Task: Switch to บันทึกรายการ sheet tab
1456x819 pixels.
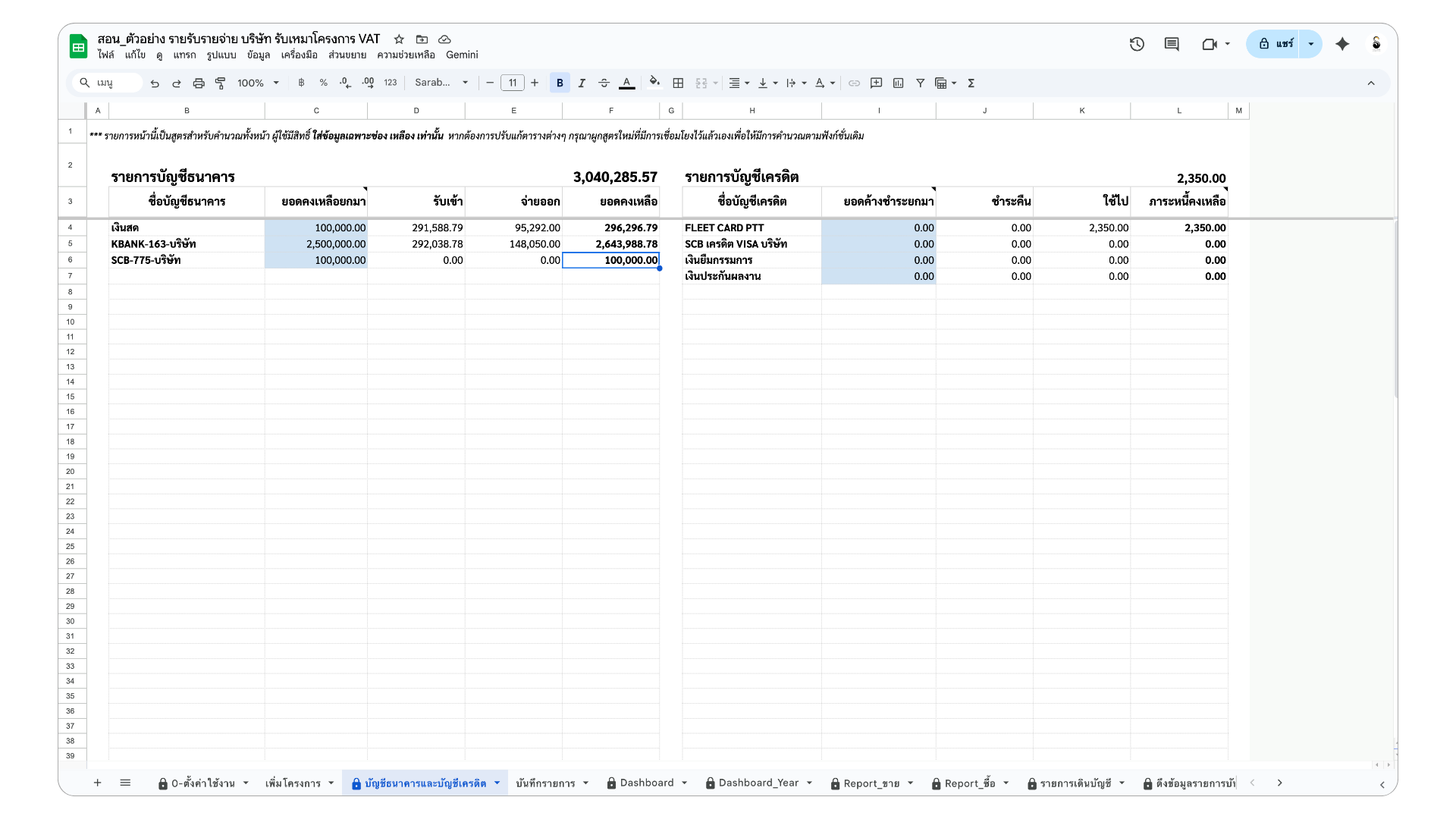Action: [545, 783]
